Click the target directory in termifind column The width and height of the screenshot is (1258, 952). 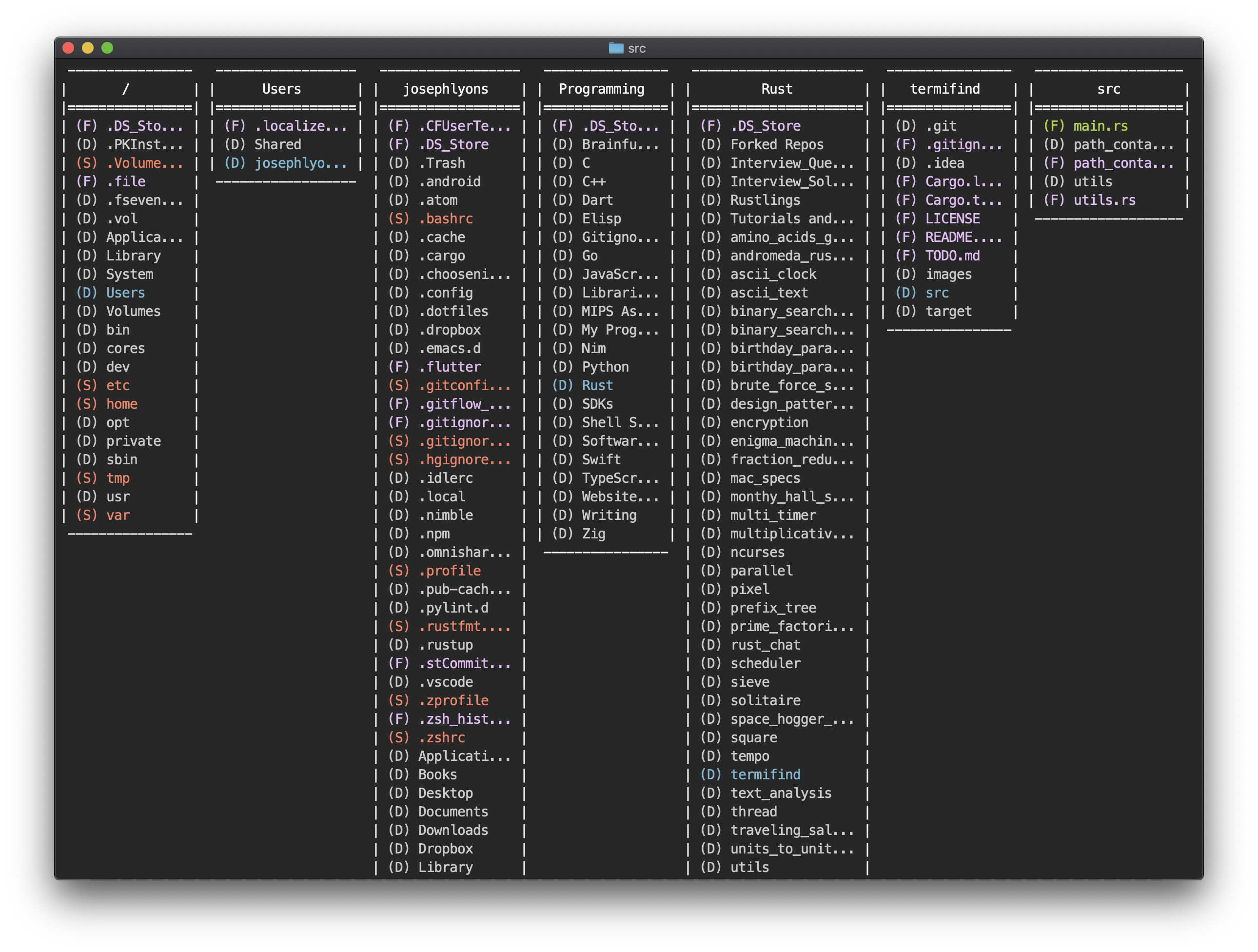[948, 312]
